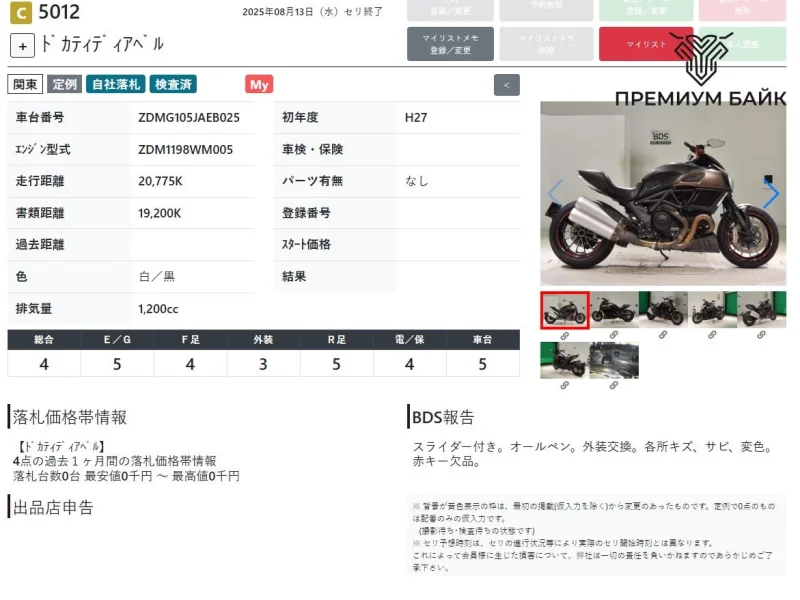Toggle the 検査済 tag

[x=174, y=84]
